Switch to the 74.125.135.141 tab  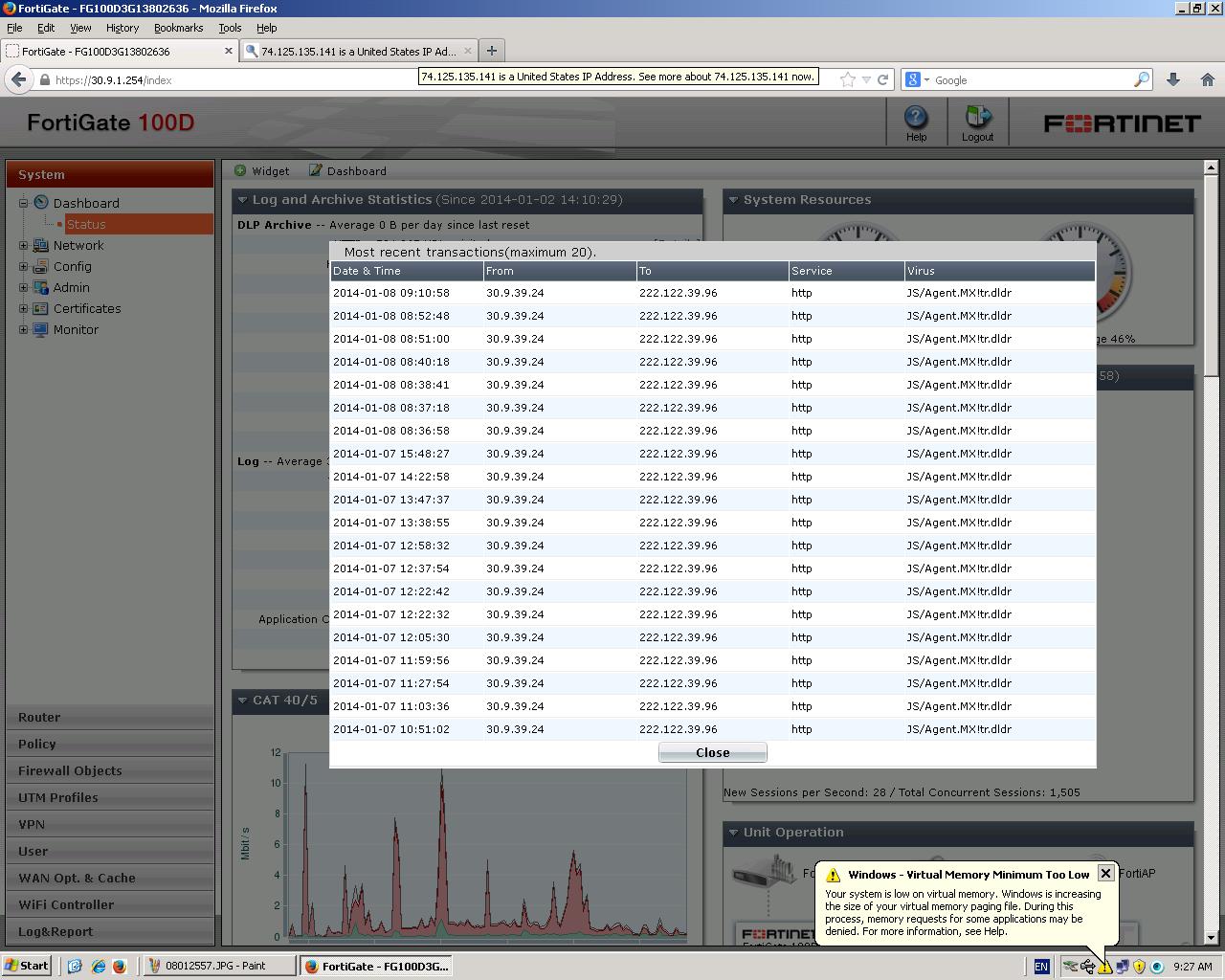coord(357,51)
